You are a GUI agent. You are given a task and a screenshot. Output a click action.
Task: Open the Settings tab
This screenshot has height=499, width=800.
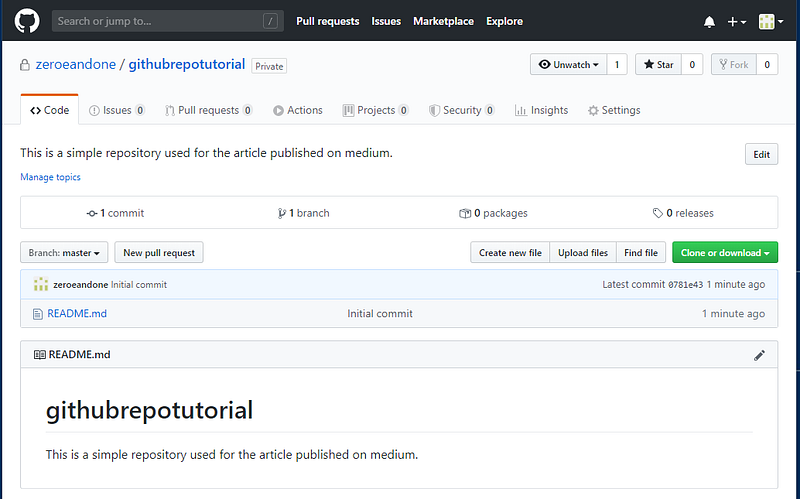coord(614,110)
